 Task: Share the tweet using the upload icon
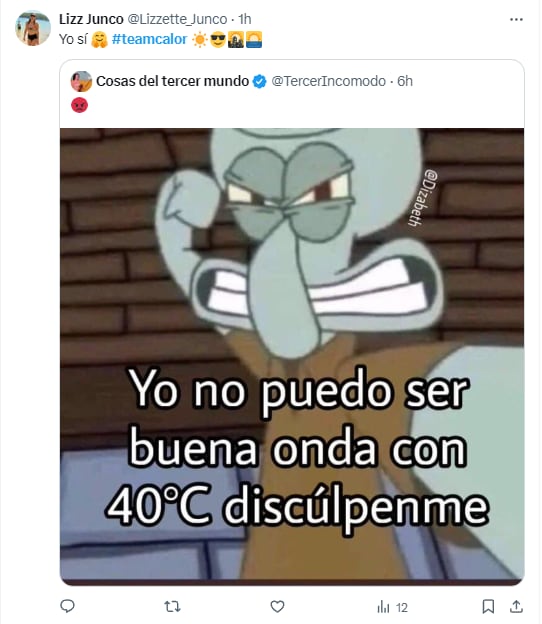(517, 606)
